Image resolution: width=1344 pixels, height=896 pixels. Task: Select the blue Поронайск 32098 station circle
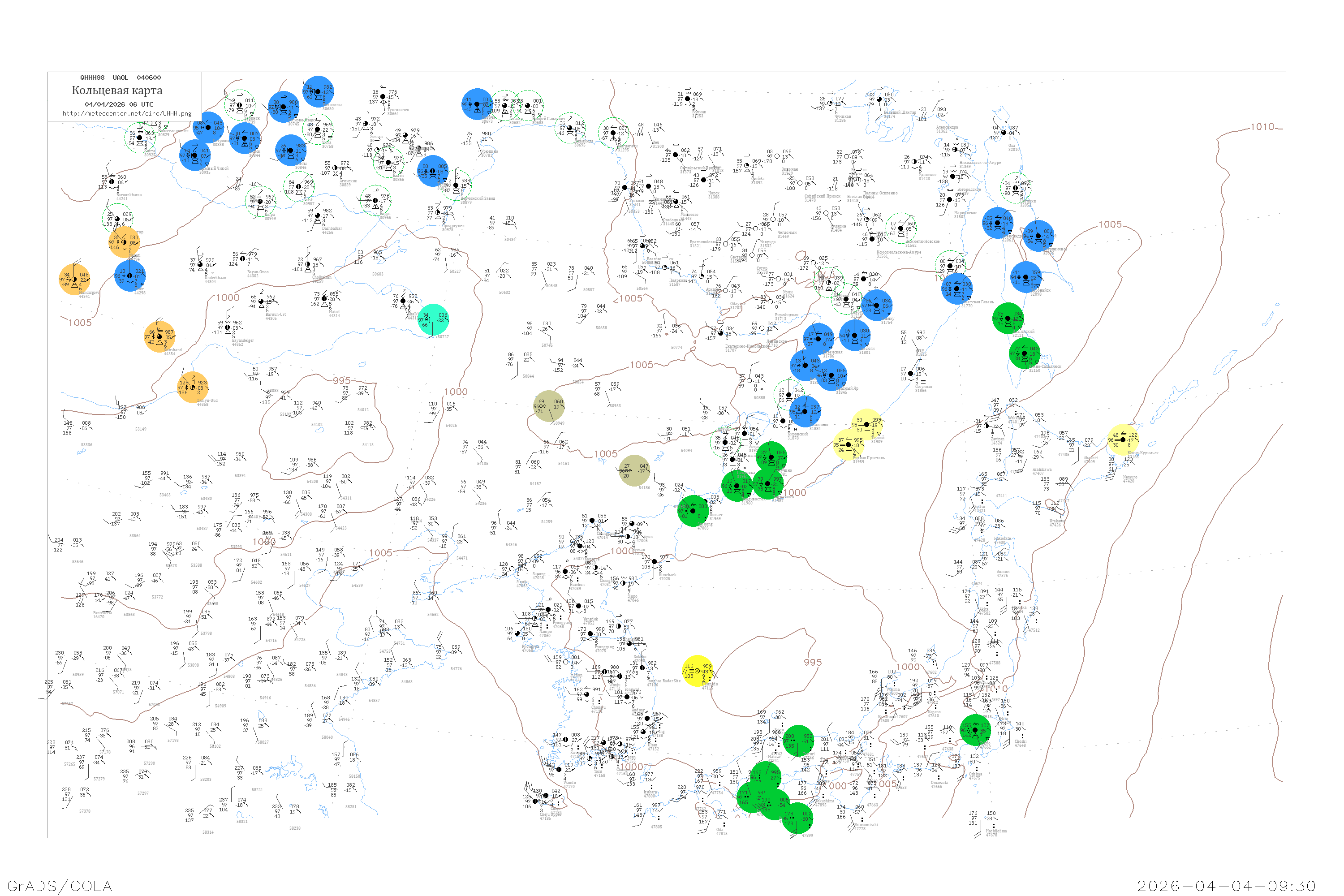coord(1026,277)
